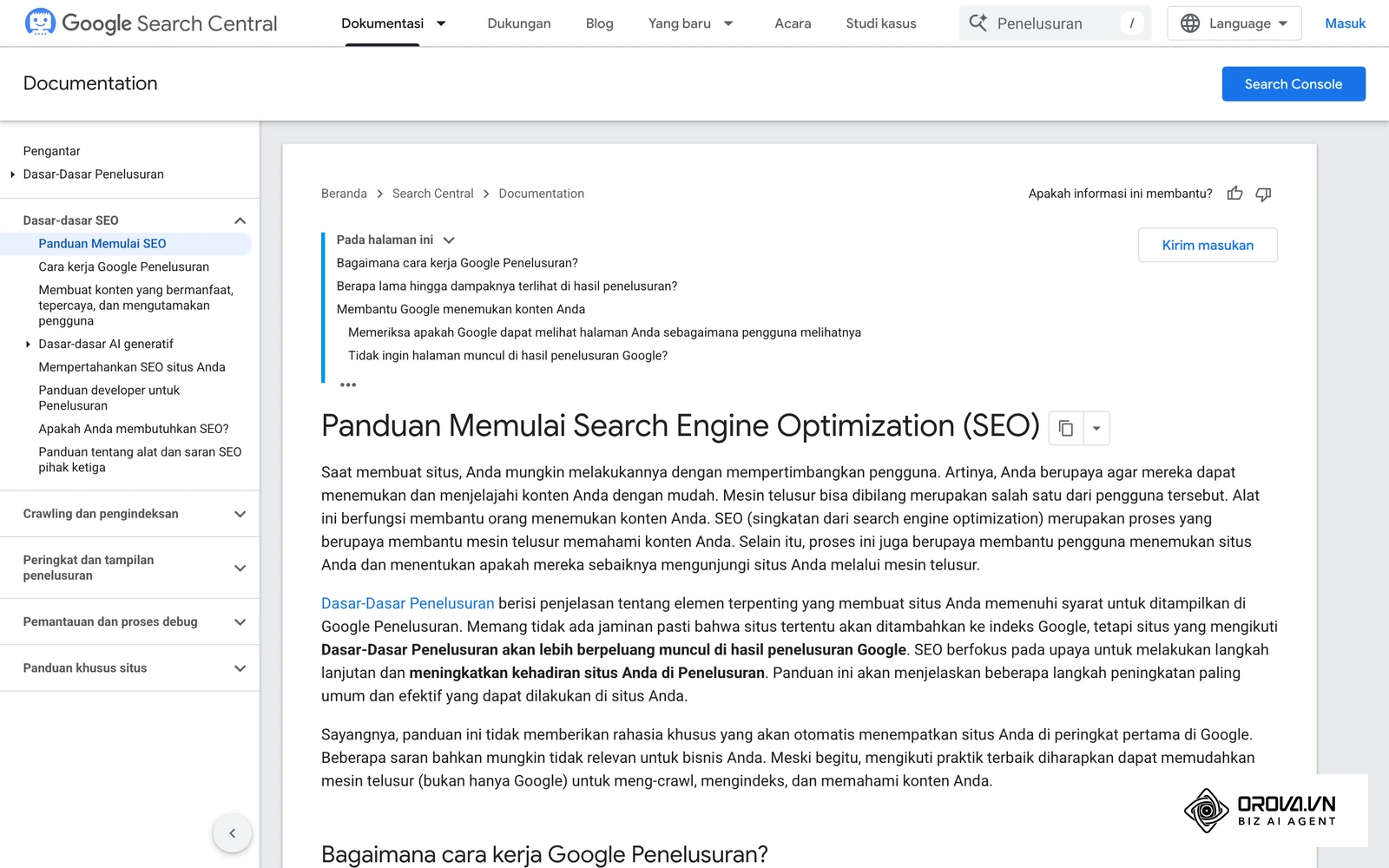
Task: Expand Panduan khusus situs section
Action: click(x=240, y=668)
